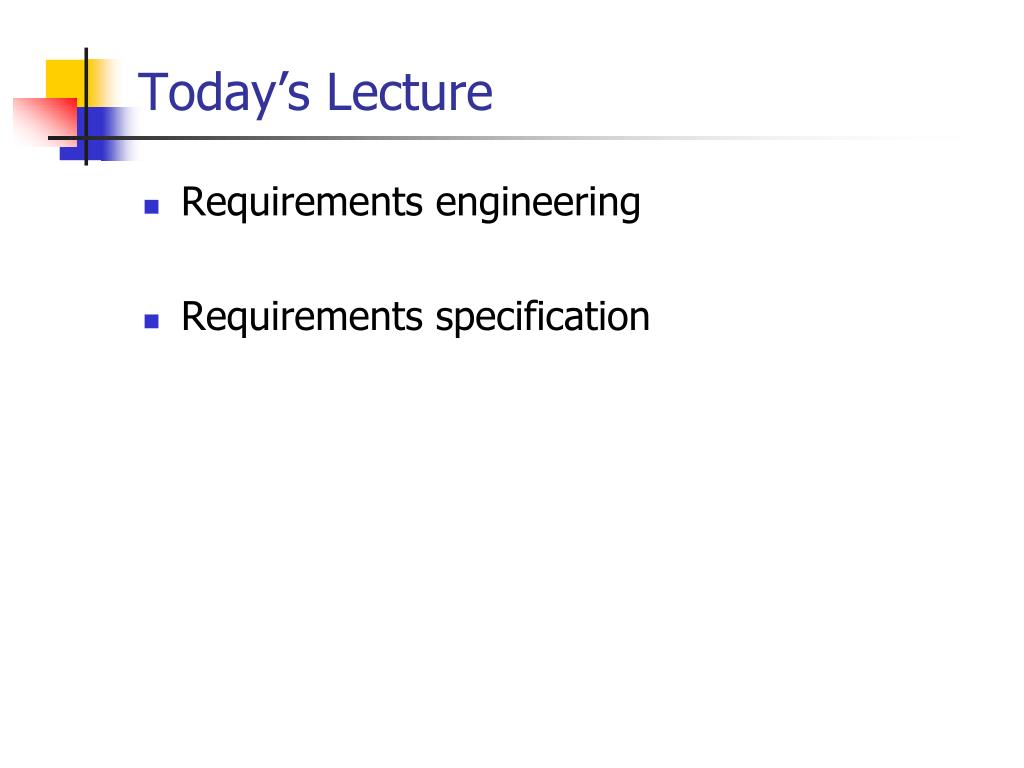Image resolution: width=1024 pixels, height=768 pixels.
Task: Click the red gradient square in the logo
Action: (44, 121)
